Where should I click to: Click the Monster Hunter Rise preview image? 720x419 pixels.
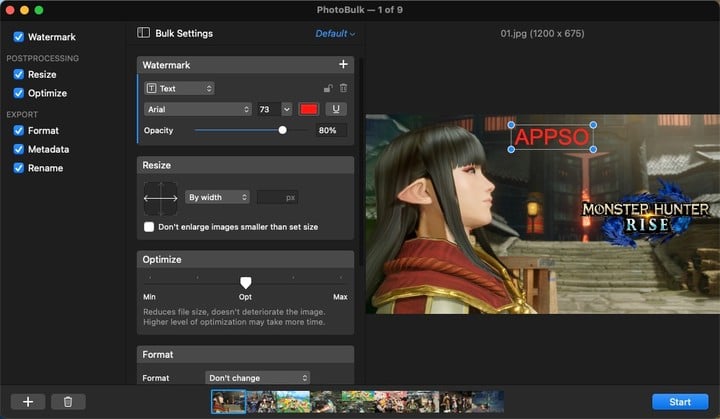[x=542, y=214]
